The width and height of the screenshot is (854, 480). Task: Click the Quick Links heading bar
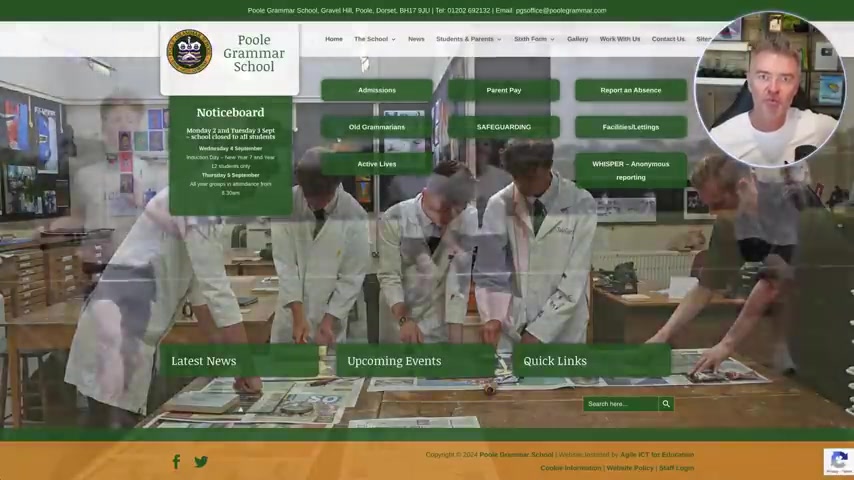click(591, 361)
